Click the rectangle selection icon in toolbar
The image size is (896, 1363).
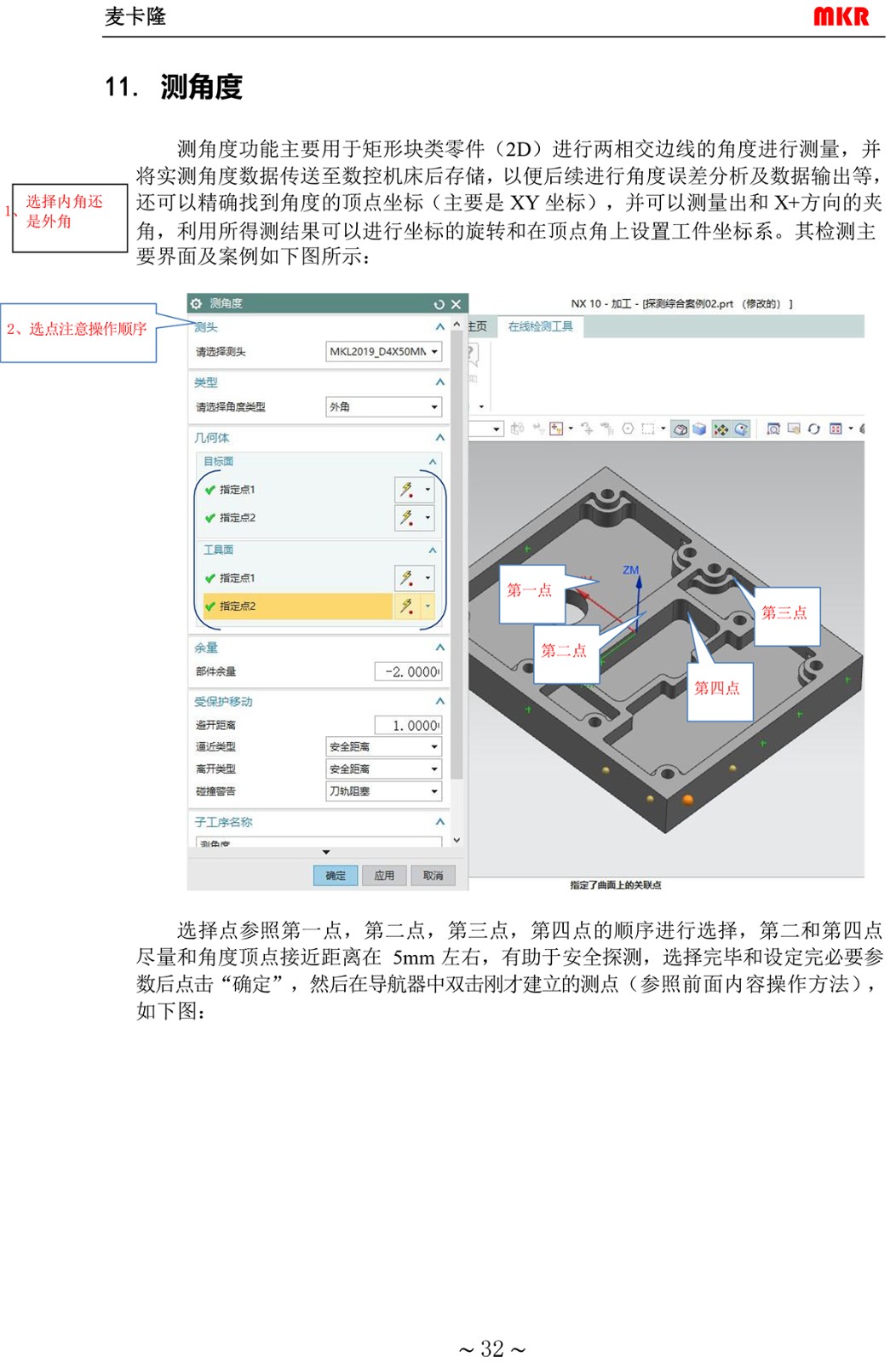coord(647,429)
